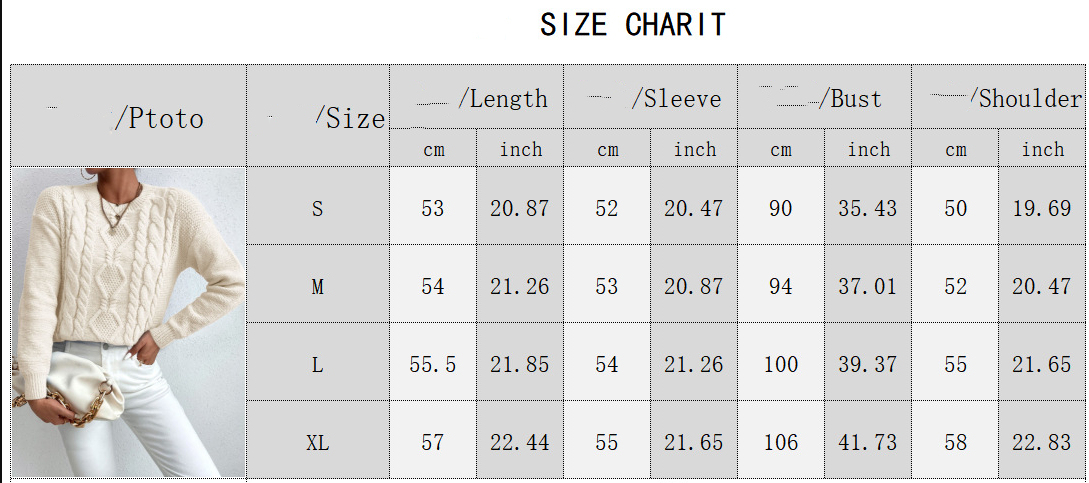Click the /Ptoto column header
Viewport: 1089px width, 483px height.
pos(128,116)
